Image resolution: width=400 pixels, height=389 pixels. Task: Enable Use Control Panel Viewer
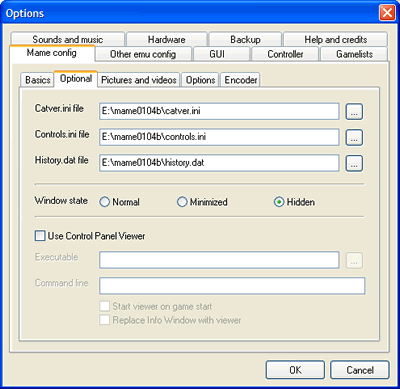pos(90,236)
